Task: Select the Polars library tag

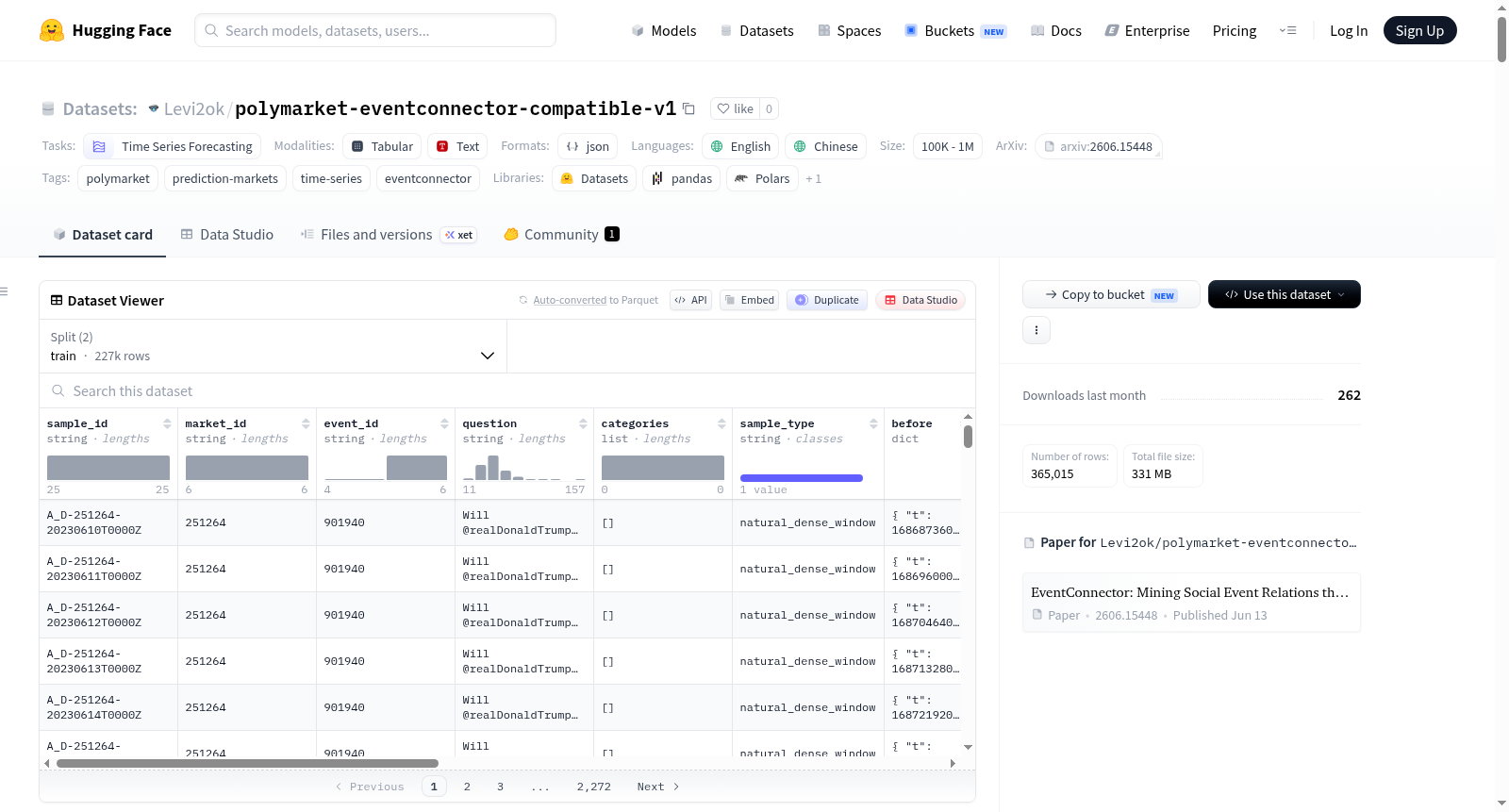Action: click(x=762, y=178)
